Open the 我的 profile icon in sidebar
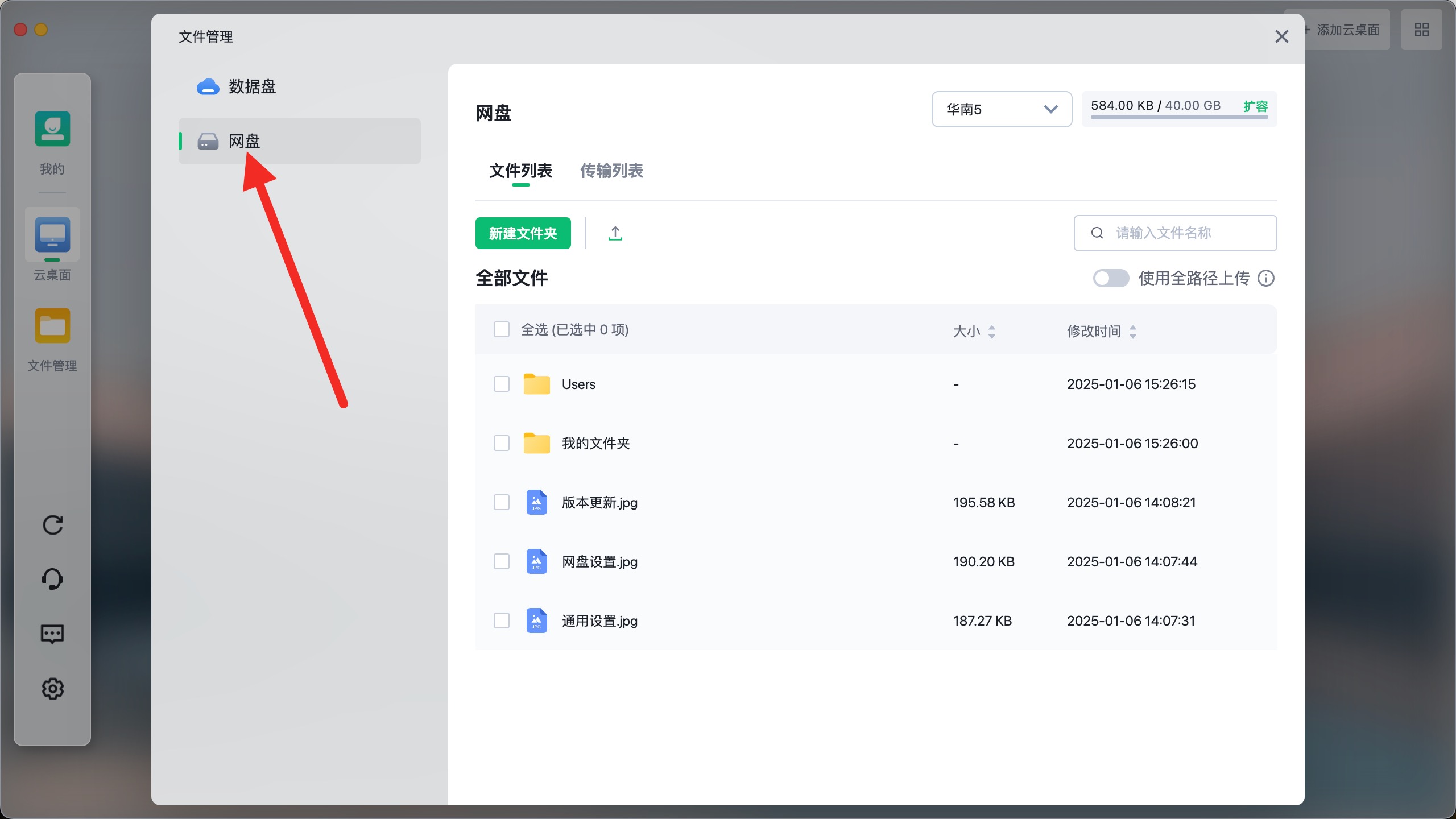The width and height of the screenshot is (1456, 819). (x=52, y=129)
